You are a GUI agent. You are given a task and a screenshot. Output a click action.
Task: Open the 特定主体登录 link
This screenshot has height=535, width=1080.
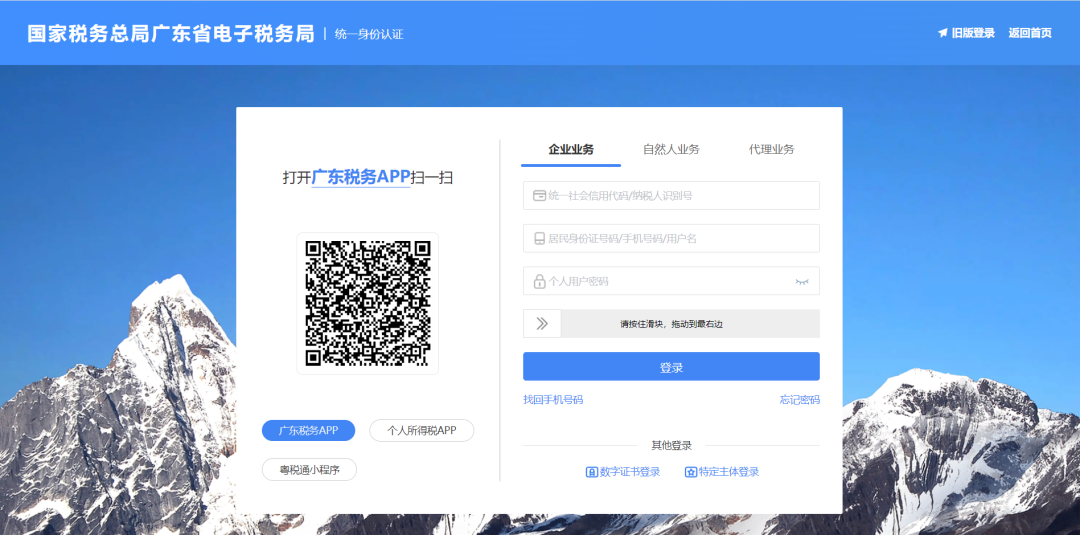click(x=729, y=472)
